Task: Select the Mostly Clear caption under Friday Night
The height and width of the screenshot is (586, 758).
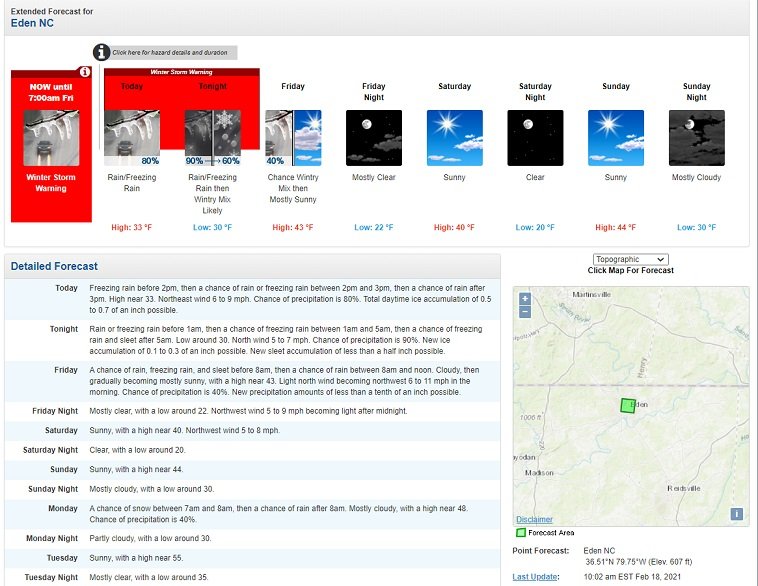Action: (374, 177)
